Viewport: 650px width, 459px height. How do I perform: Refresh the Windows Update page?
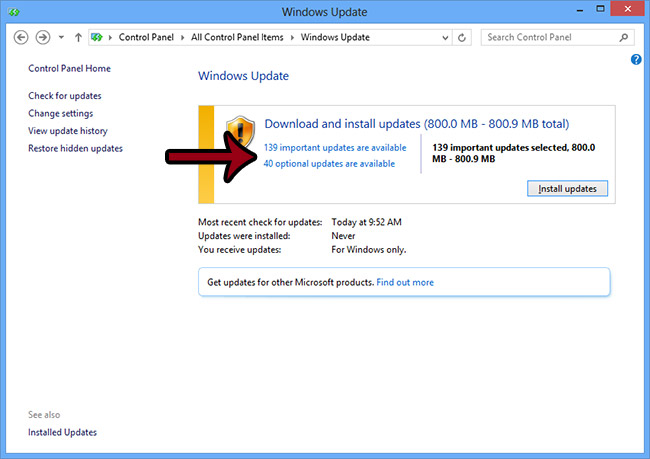[x=461, y=38]
